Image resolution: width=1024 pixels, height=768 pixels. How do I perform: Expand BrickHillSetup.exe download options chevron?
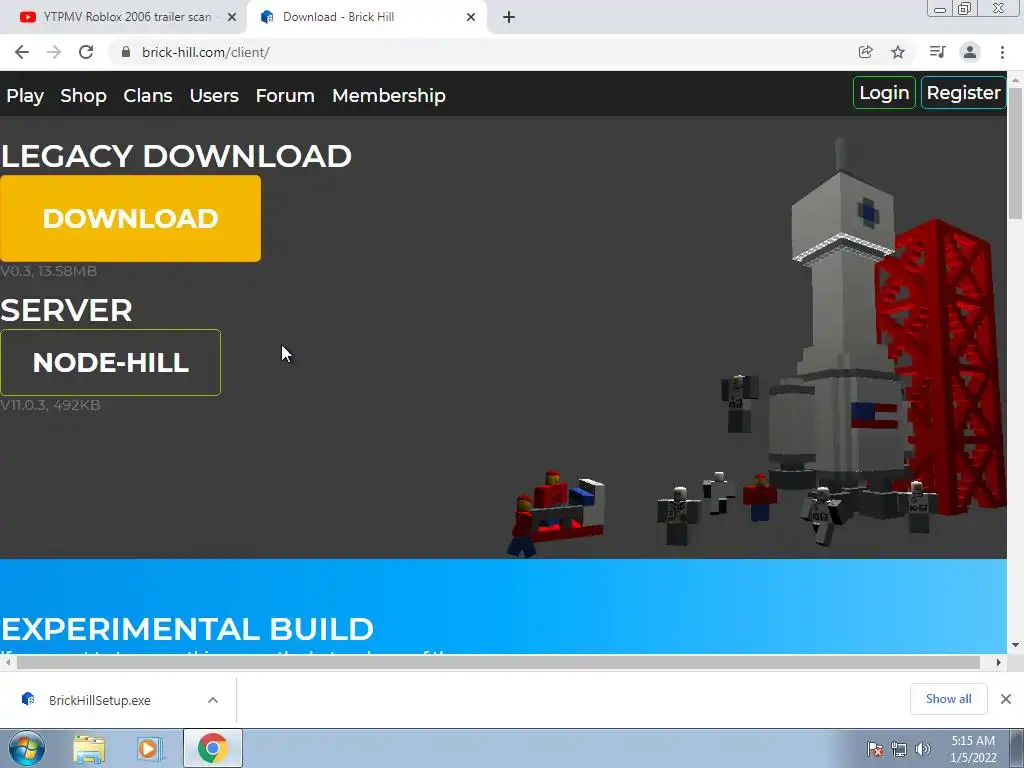(213, 700)
